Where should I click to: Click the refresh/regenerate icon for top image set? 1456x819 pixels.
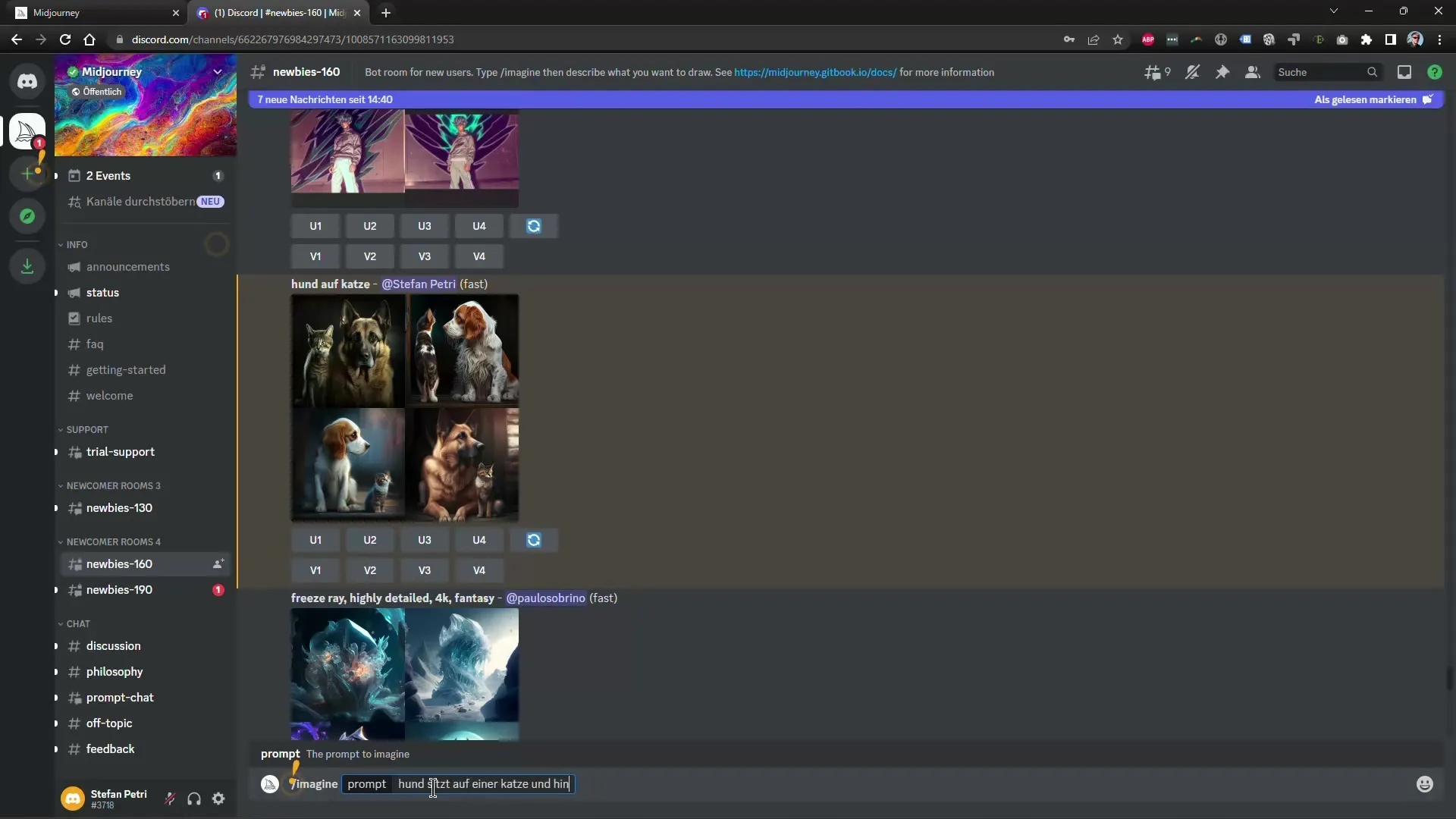click(534, 225)
